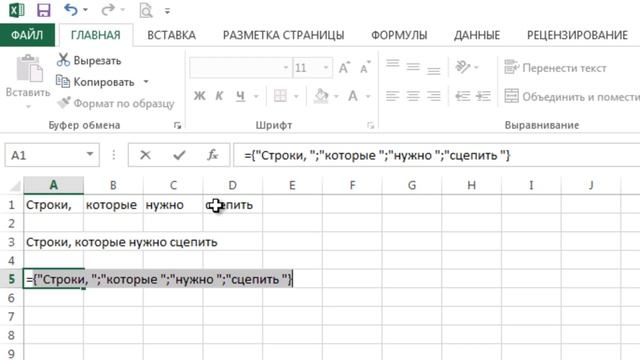Align cell text to the left
The image size is (640, 360).
pyautogui.click(x=393, y=96)
